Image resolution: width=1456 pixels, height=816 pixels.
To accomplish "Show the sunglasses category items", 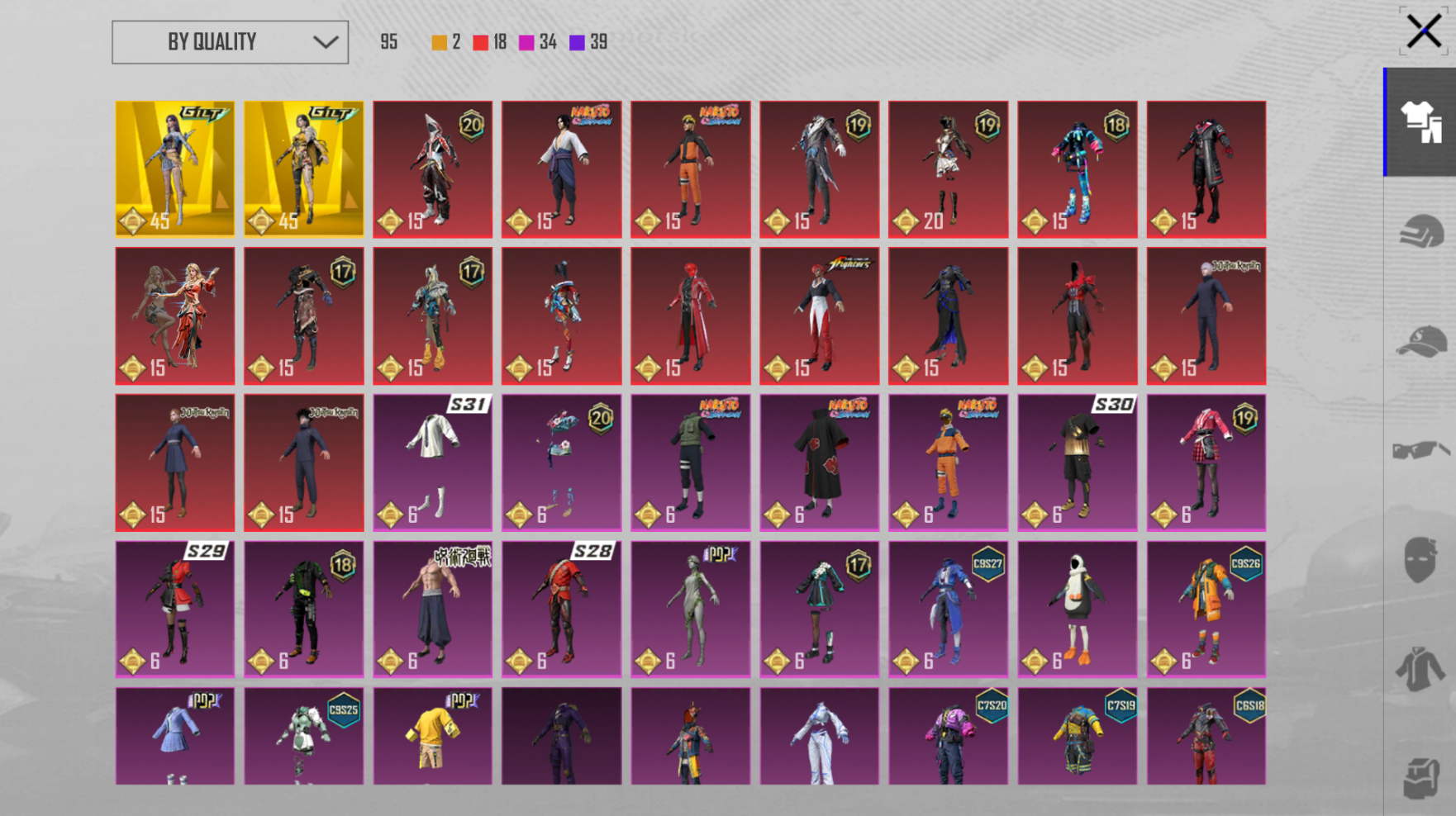I will coord(1420,450).
